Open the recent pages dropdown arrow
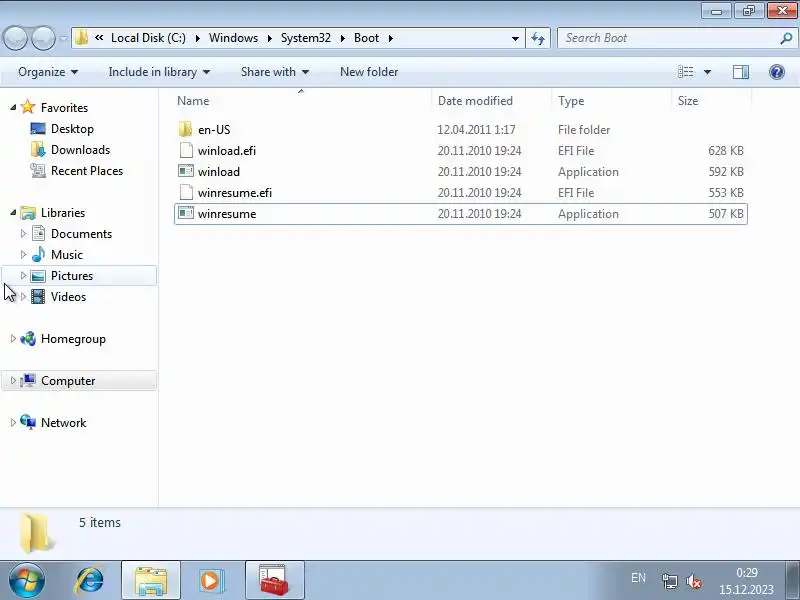Screen dimensions: 800x600 tap(63, 38)
